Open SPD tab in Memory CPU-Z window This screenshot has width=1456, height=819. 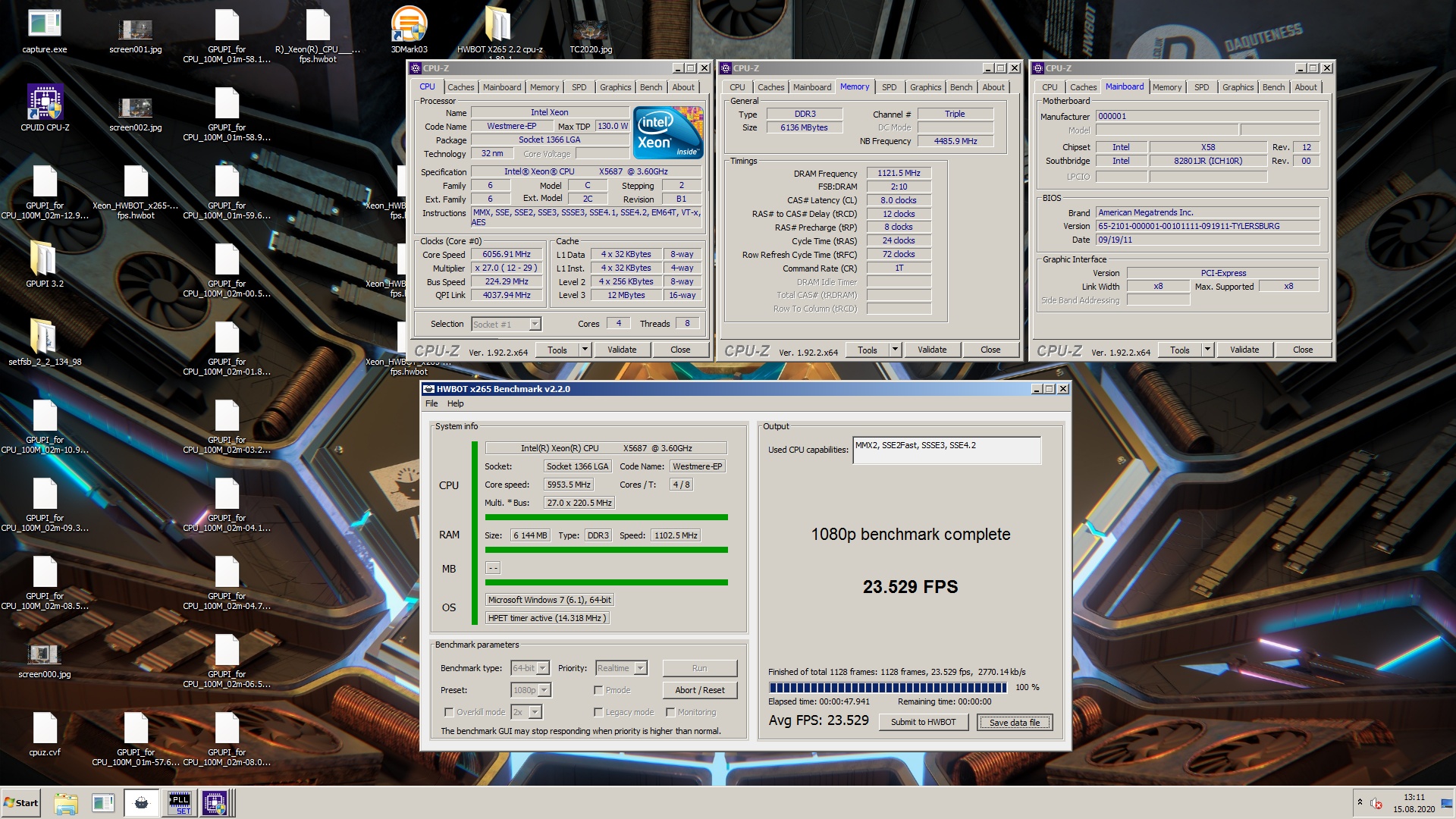pos(889,87)
